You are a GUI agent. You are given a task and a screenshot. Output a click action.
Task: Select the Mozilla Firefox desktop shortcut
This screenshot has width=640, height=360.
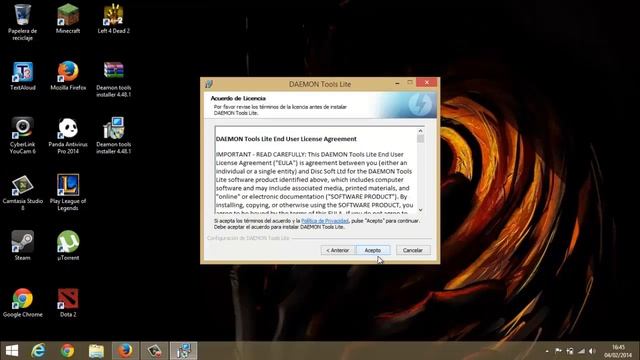(68, 76)
